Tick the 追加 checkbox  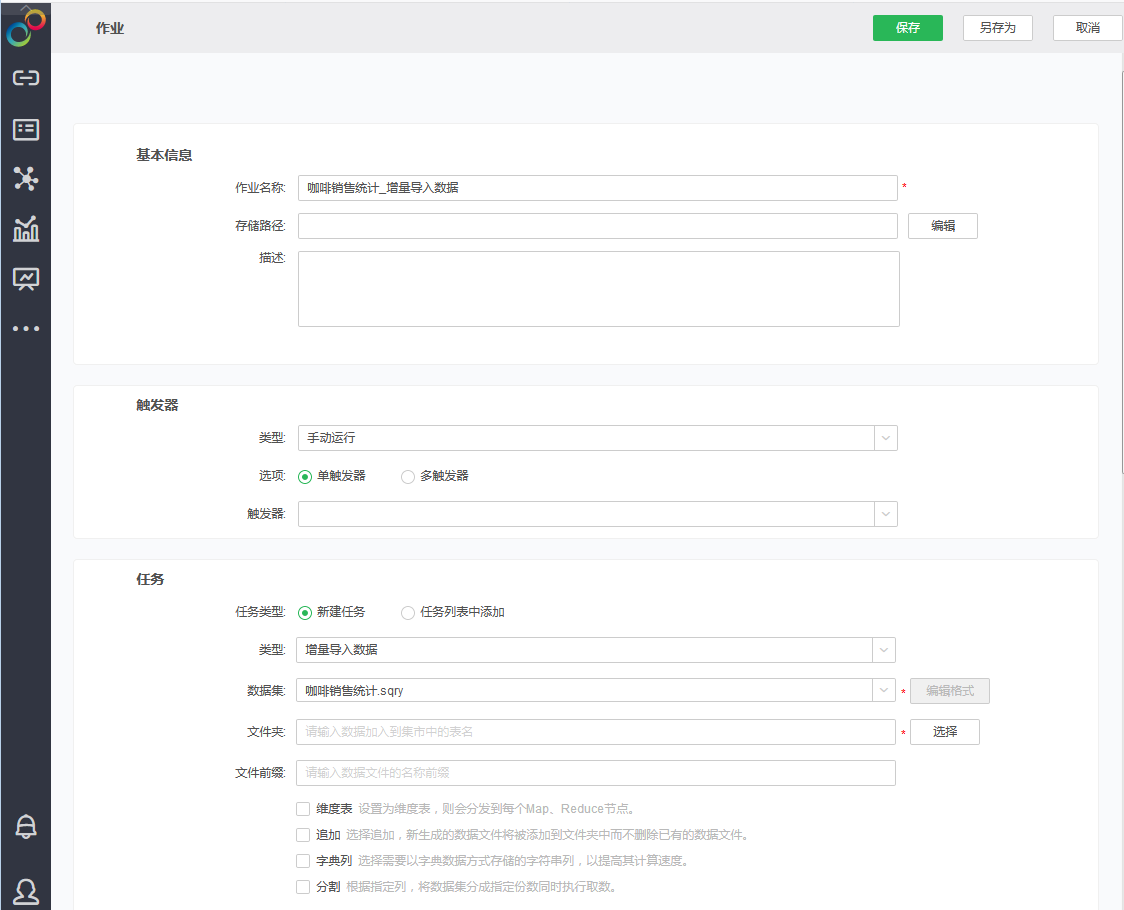click(x=303, y=835)
